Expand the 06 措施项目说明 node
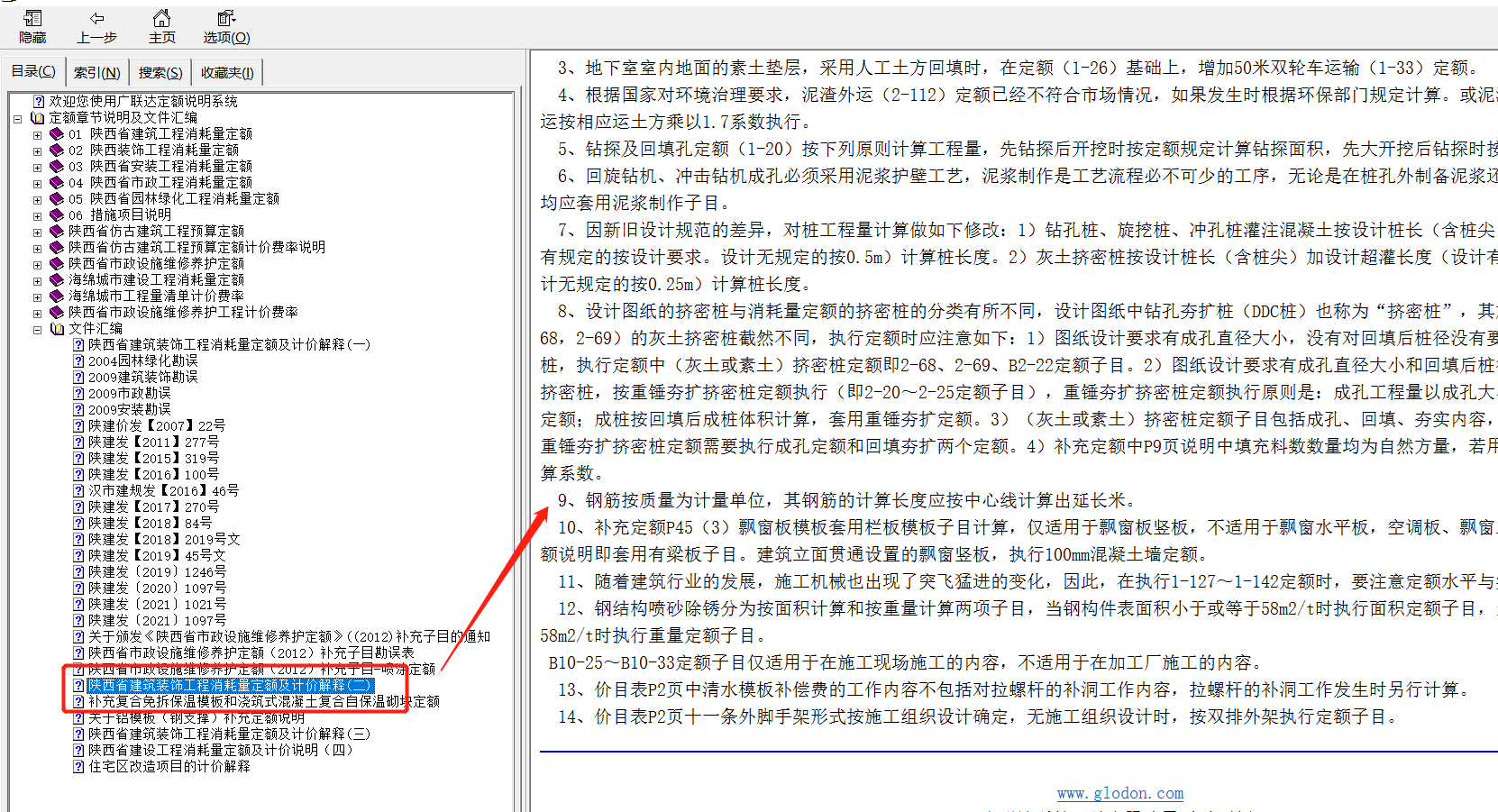1498x812 pixels. [38, 215]
